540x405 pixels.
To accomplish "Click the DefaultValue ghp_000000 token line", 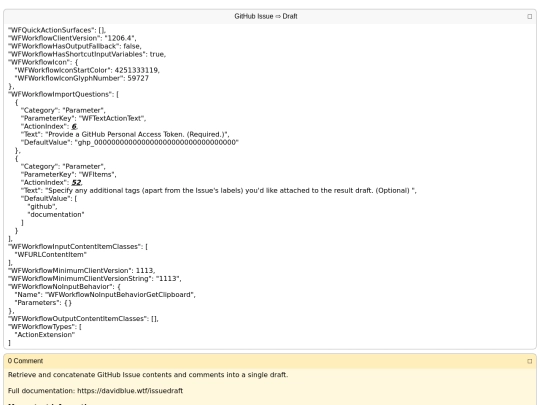I will click(x=130, y=142).
